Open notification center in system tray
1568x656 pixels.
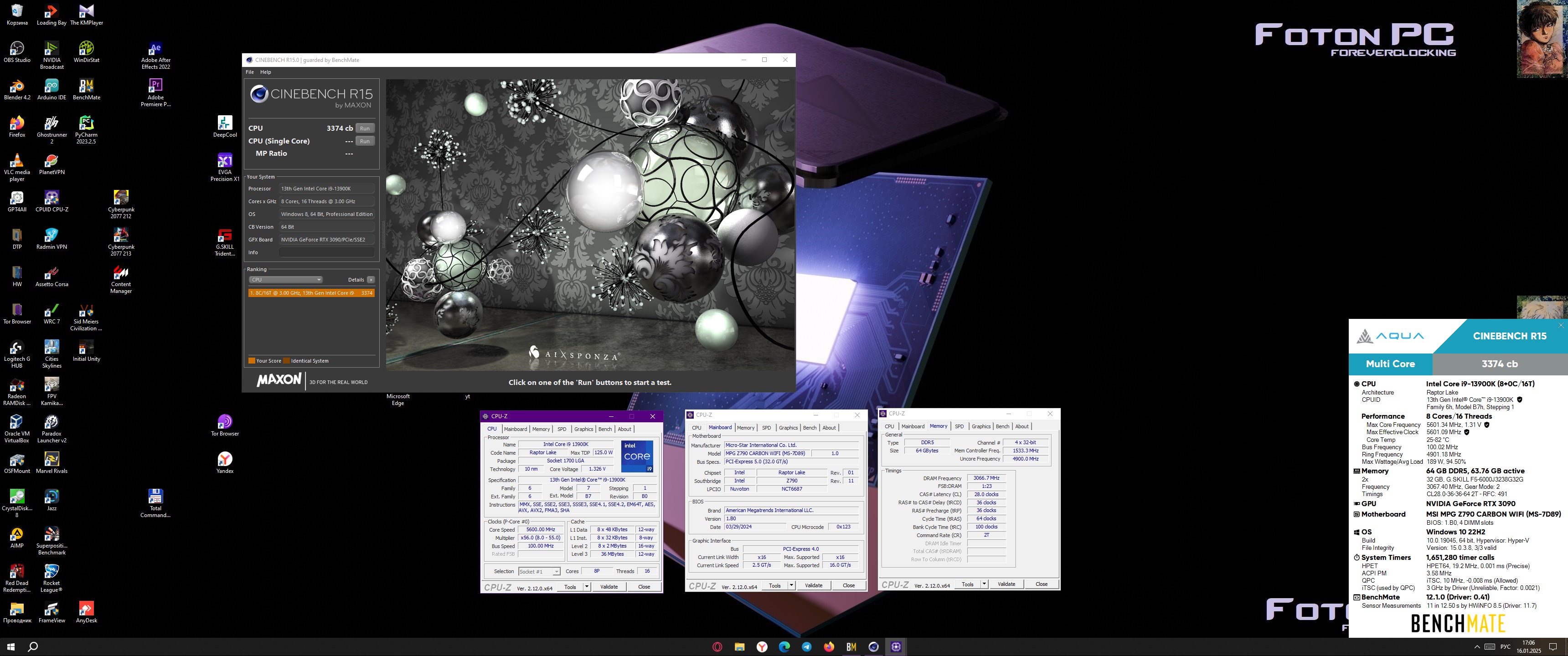coord(1553,647)
